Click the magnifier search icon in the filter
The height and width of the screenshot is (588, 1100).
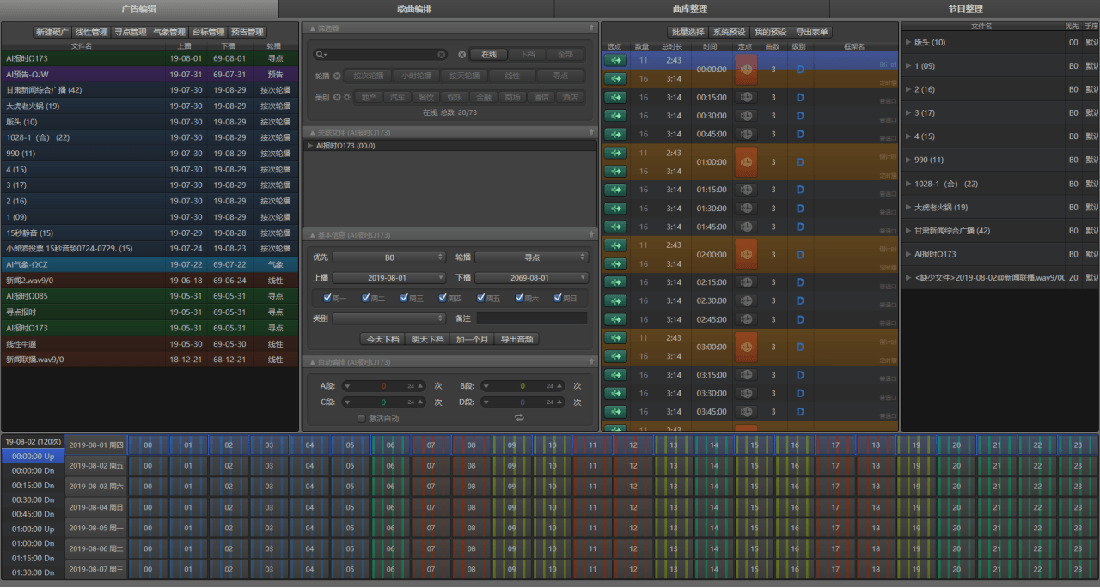pyautogui.click(x=321, y=54)
